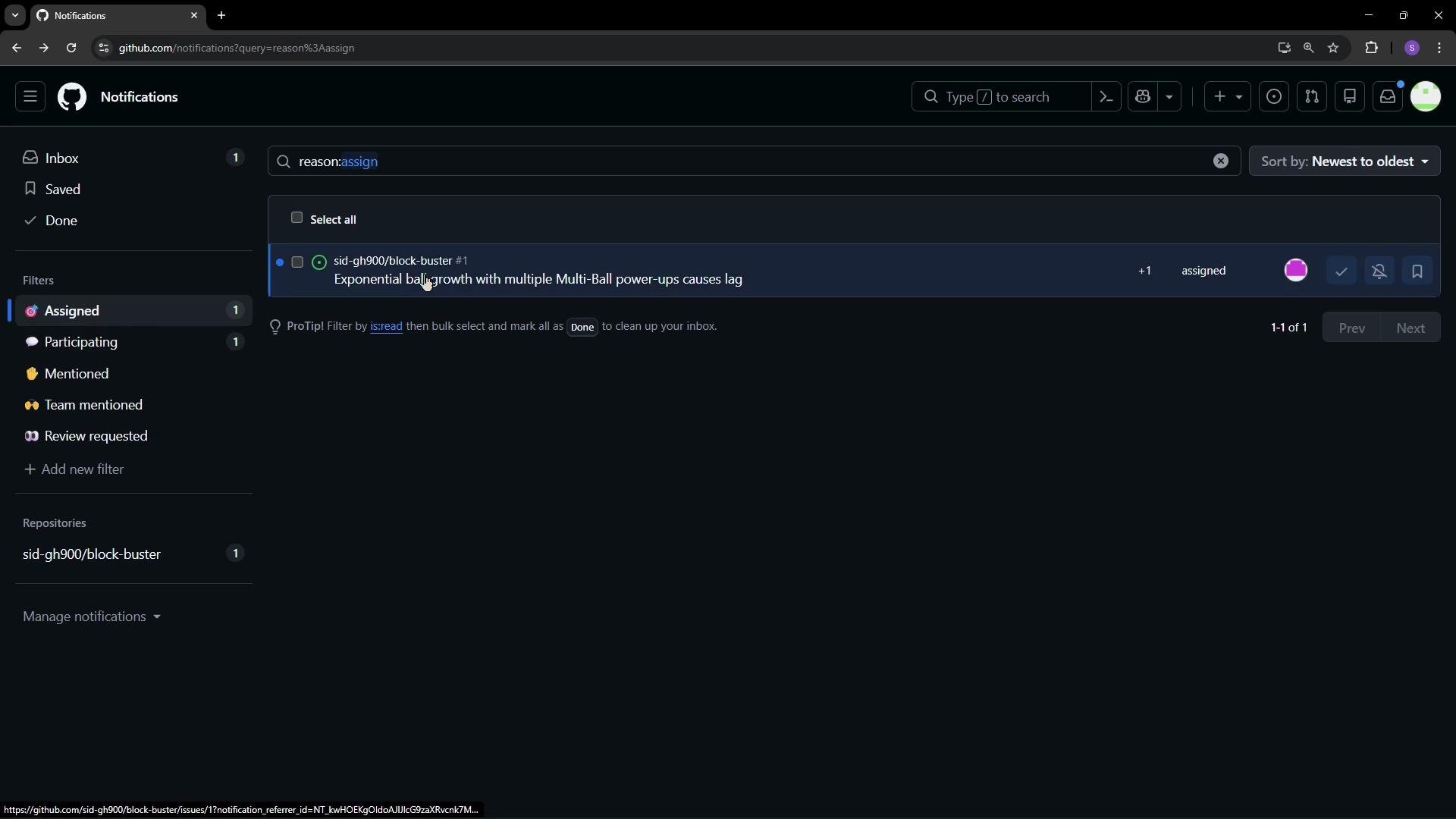The width and height of the screenshot is (1456, 819).
Task: Click Add new filter
Action: (x=74, y=469)
